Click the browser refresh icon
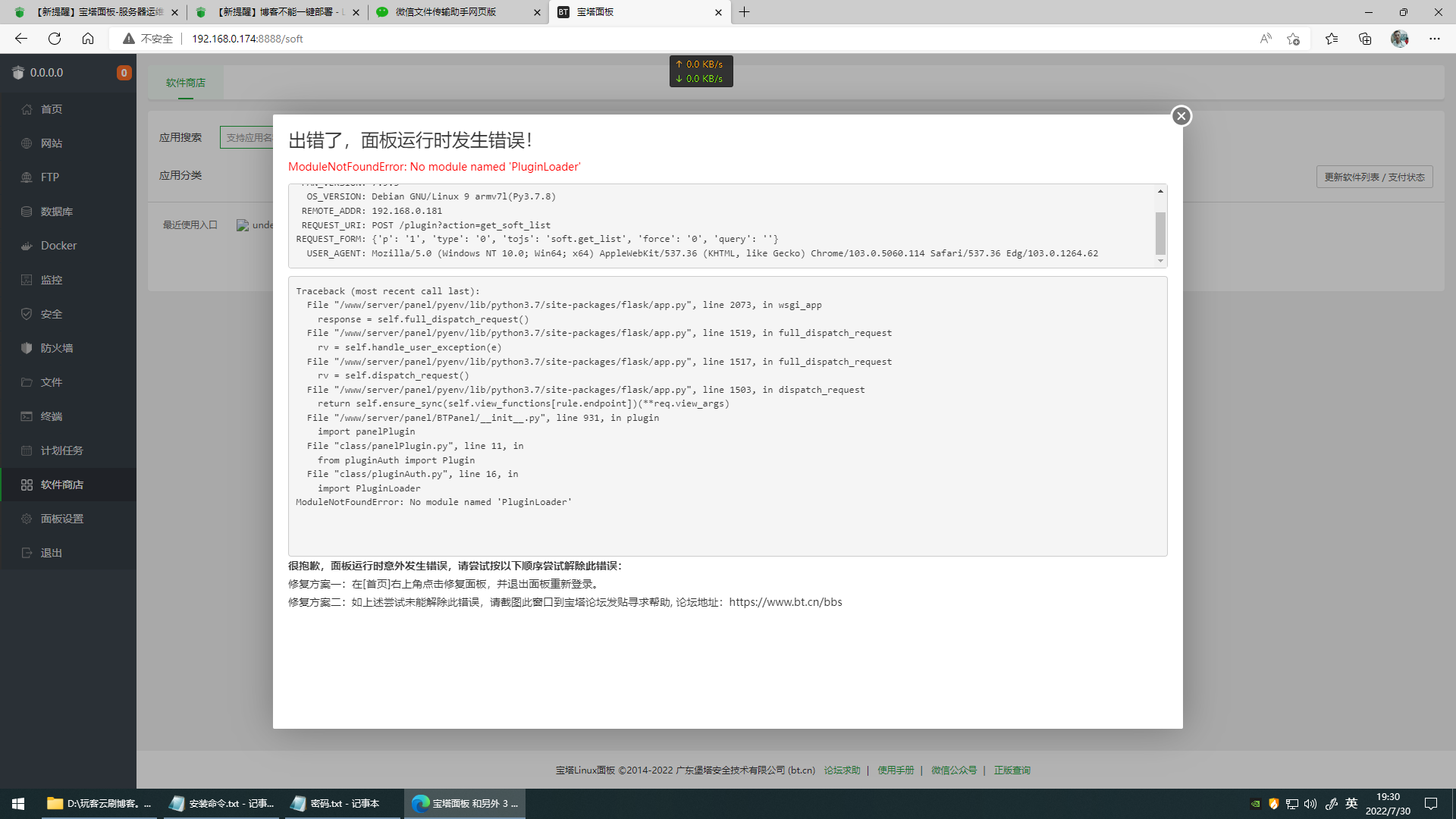Viewport: 1456px width, 819px height. (55, 39)
